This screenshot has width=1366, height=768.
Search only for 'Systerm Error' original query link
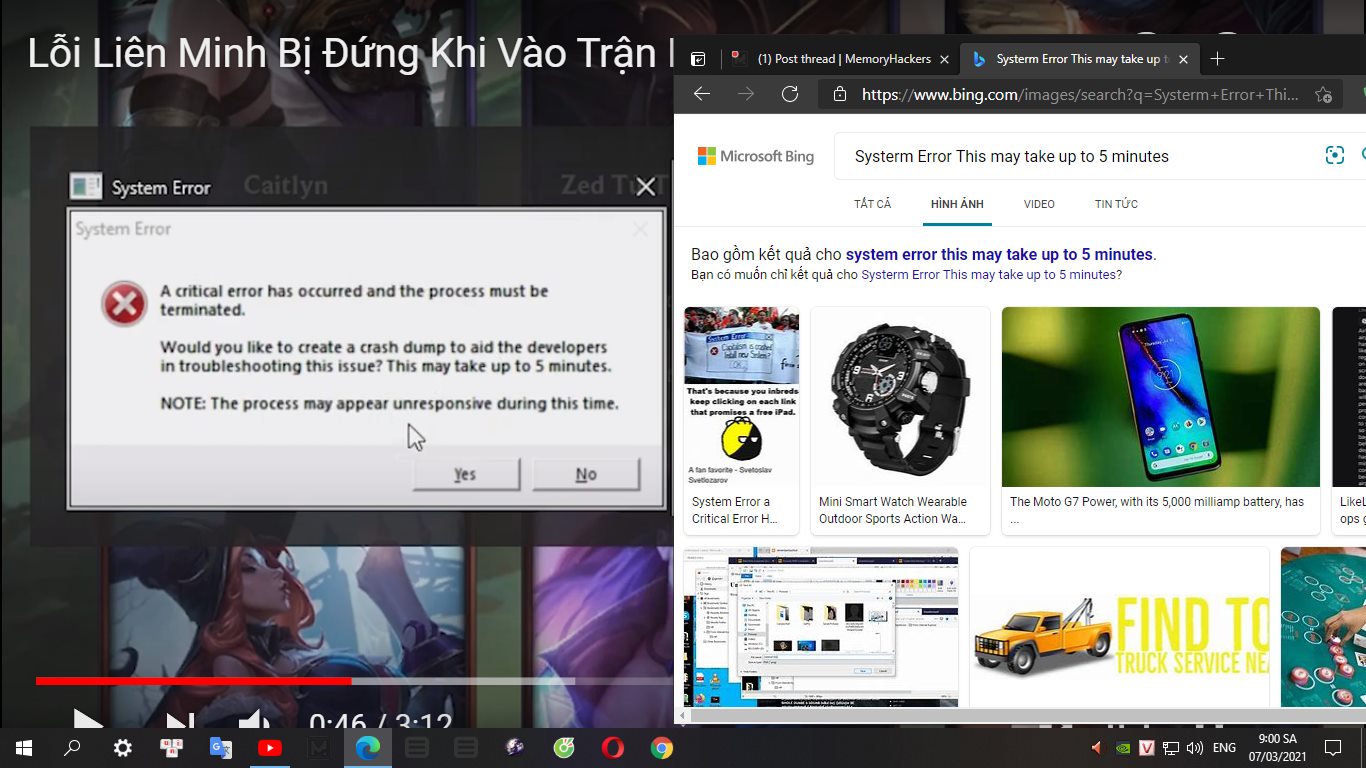[x=989, y=274]
